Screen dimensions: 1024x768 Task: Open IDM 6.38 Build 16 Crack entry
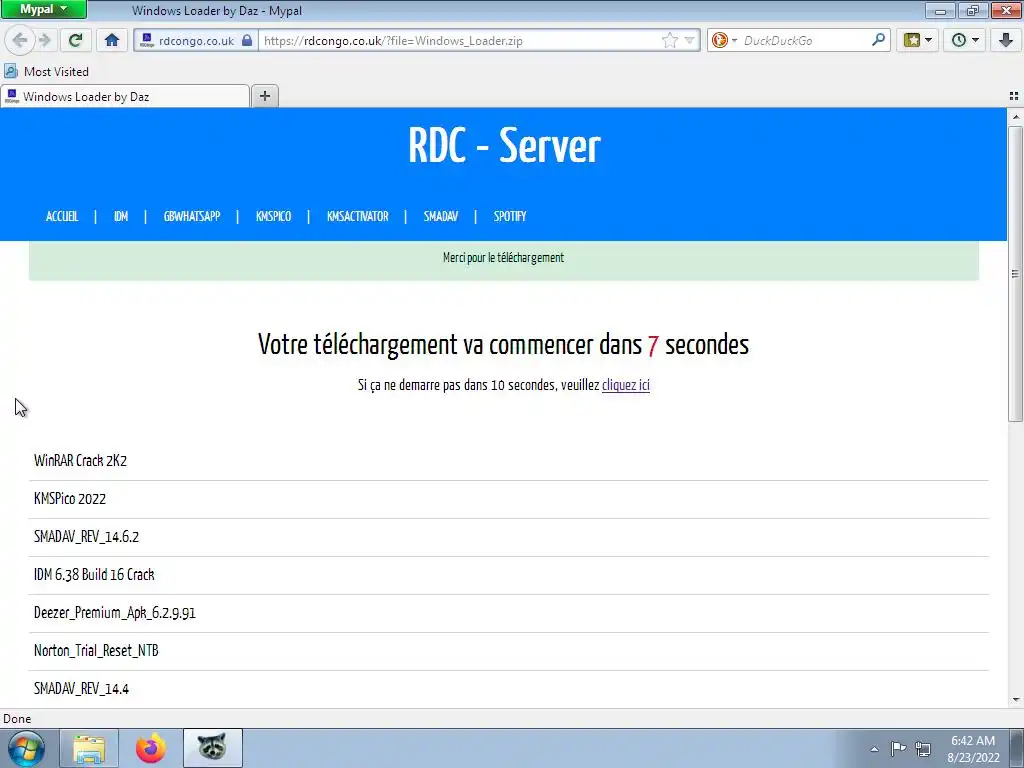pos(94,575)
